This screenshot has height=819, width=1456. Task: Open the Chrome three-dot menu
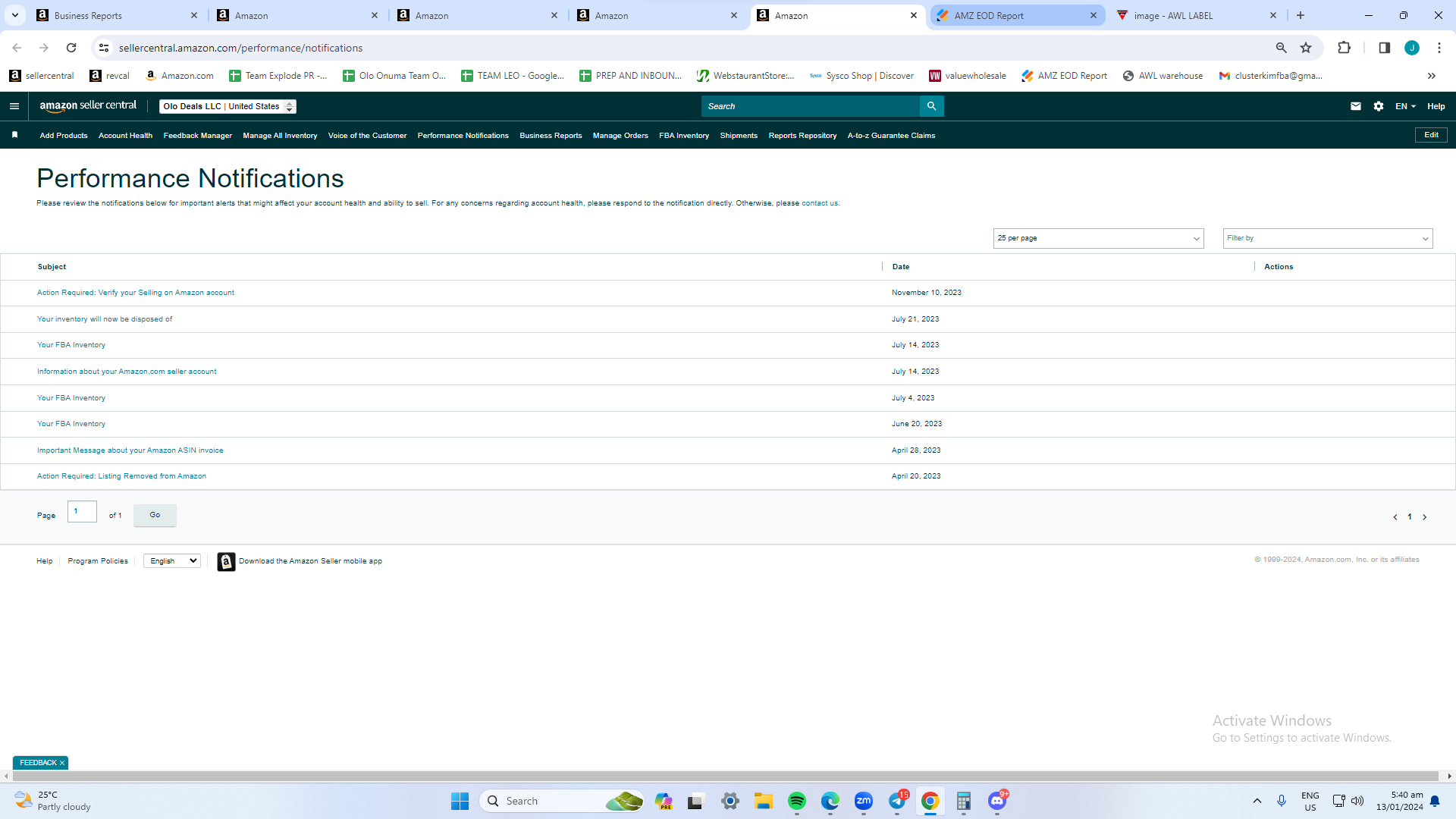point(1439,48)
